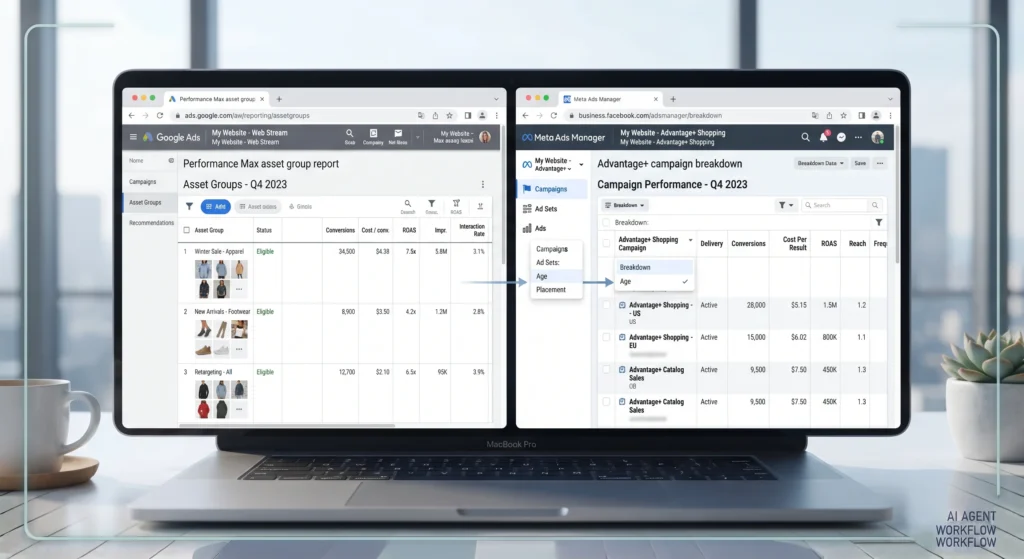
Task: Click the Asset chip next to Add button
Action: [x=258, y=206]
